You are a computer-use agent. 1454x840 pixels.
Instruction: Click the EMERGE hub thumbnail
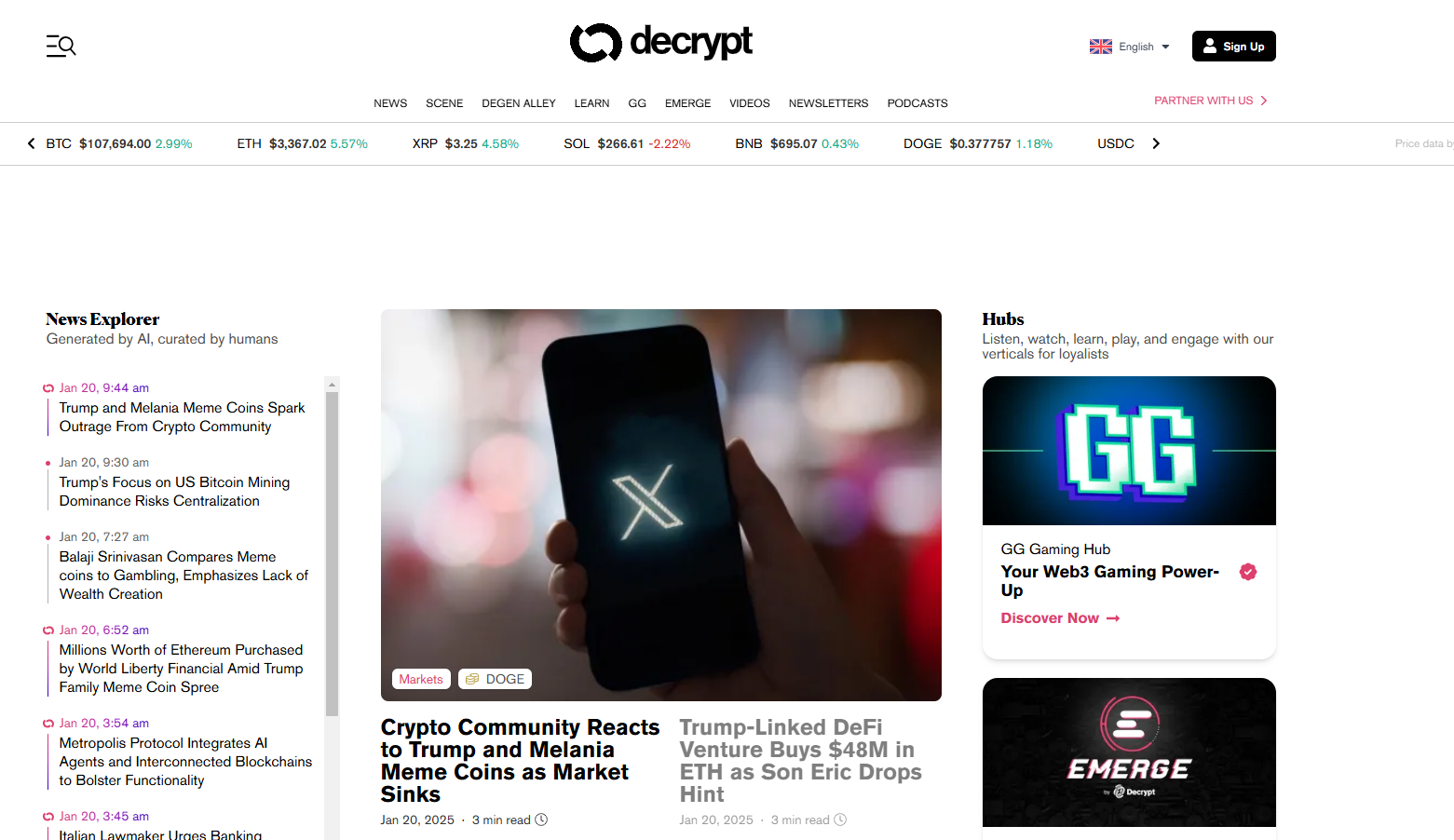pos(1129,752)
